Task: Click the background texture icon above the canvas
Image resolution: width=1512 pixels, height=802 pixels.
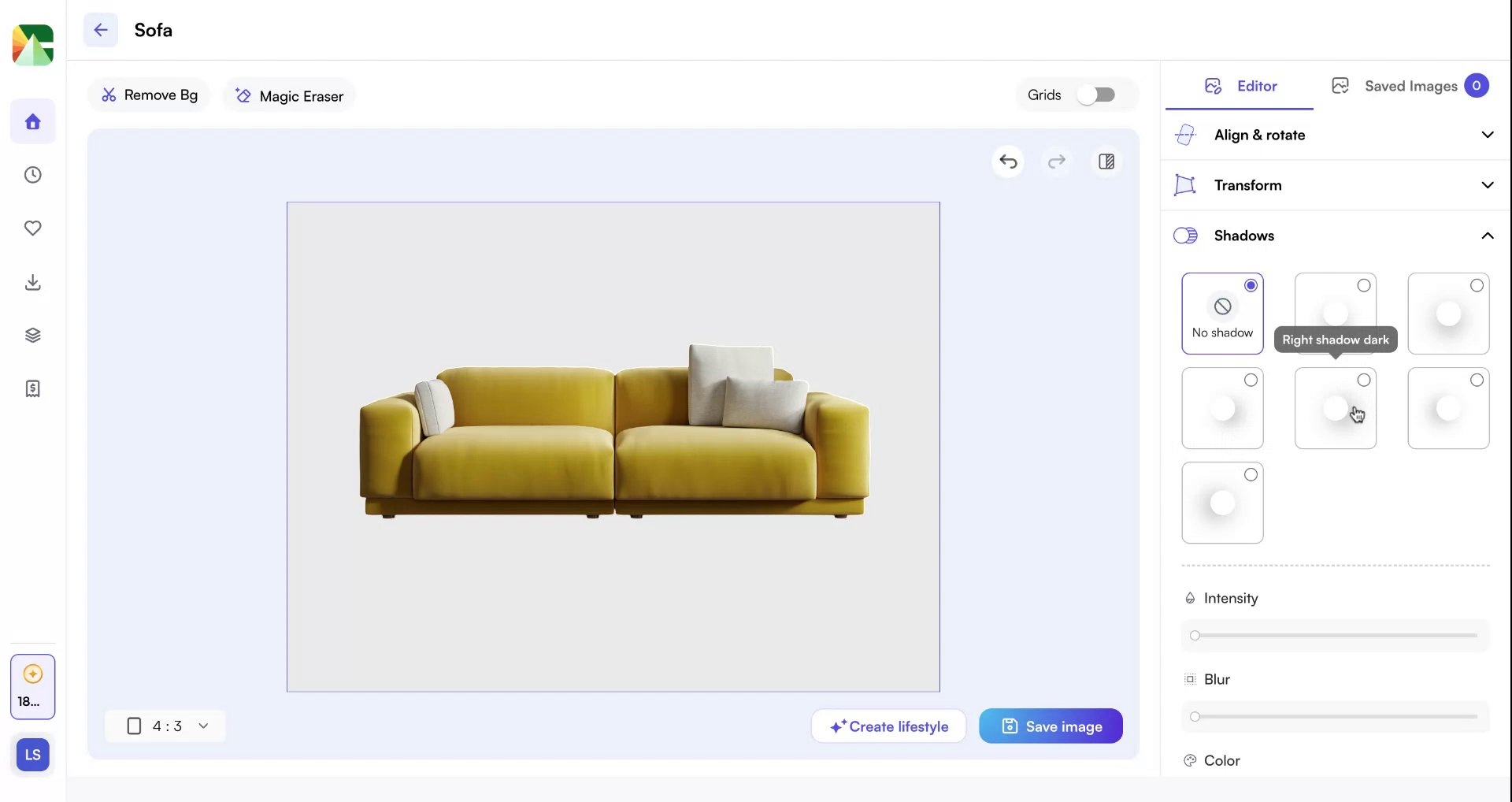Action: pyautogui.click(x=1106, y=162)
